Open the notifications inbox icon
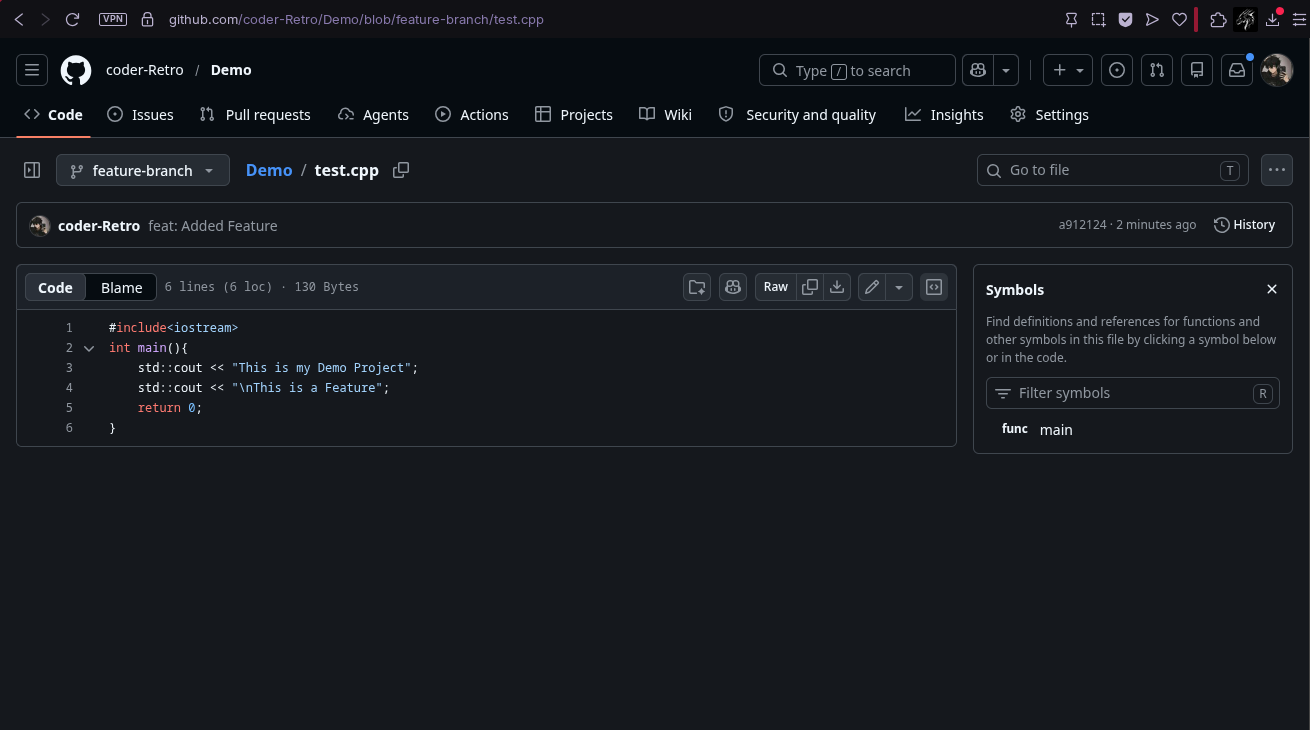Viewport: 1310px width, 730px height. coord(1237,70)
